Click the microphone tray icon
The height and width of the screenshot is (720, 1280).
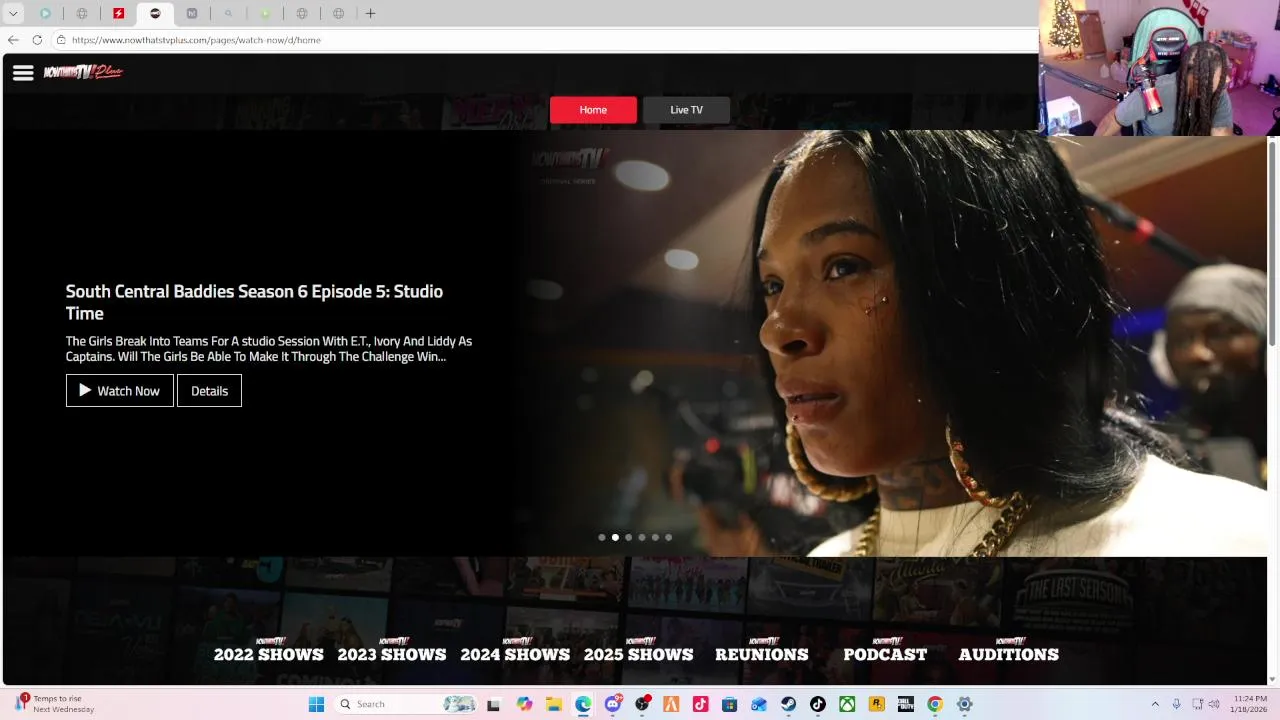click(1177, 704)
